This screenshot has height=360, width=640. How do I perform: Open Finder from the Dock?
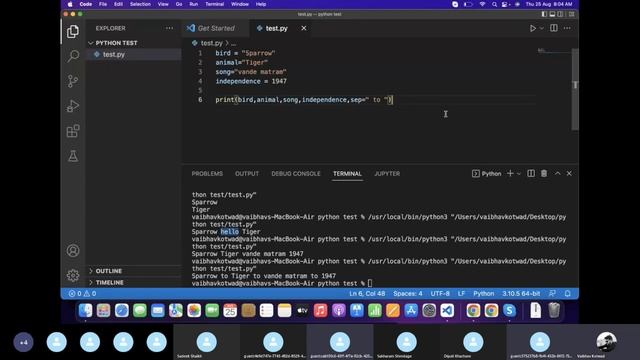[85, 311]
